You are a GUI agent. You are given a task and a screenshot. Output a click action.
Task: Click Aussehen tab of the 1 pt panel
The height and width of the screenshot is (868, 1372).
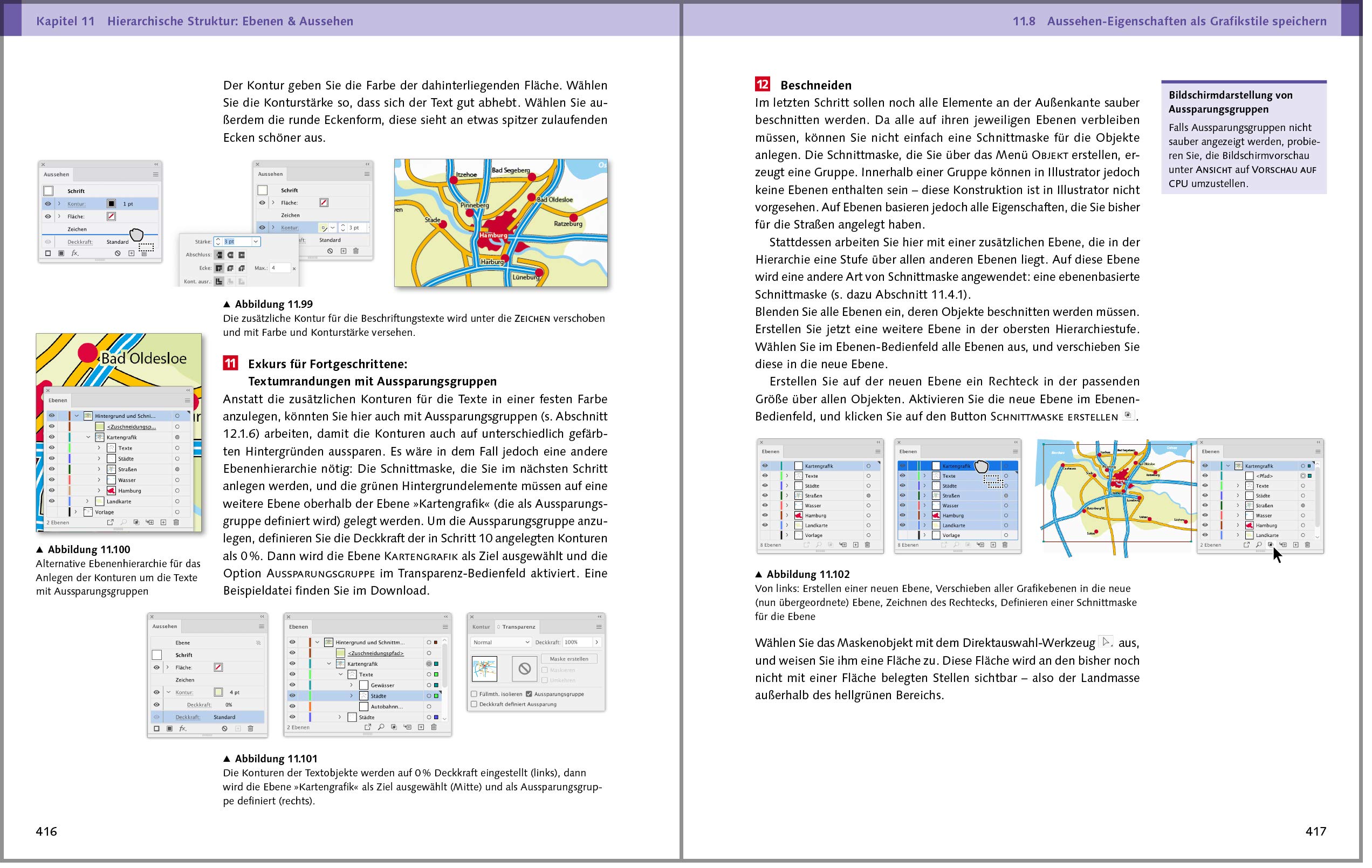(57, 175)
